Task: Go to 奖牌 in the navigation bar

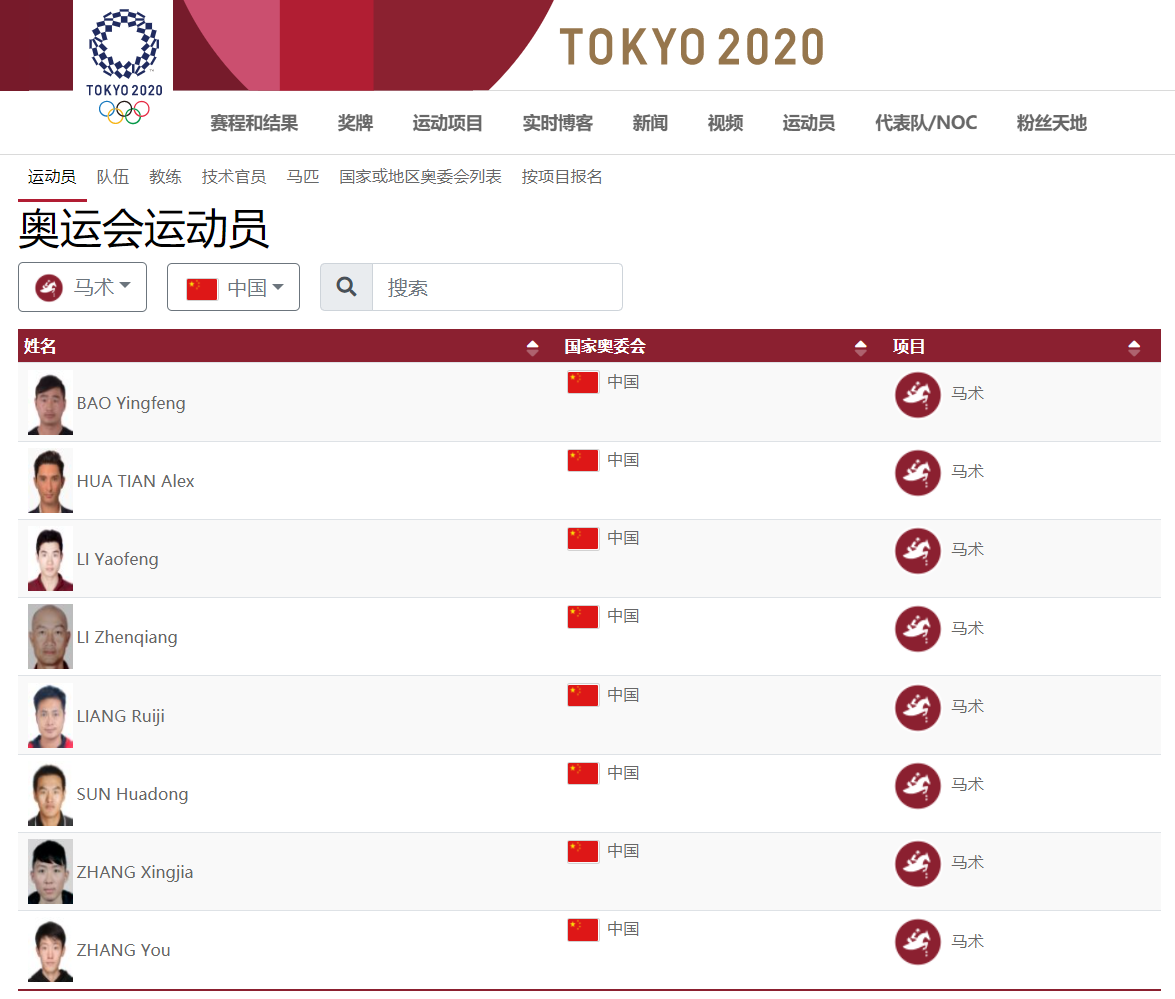Action: tap(355, 123)
